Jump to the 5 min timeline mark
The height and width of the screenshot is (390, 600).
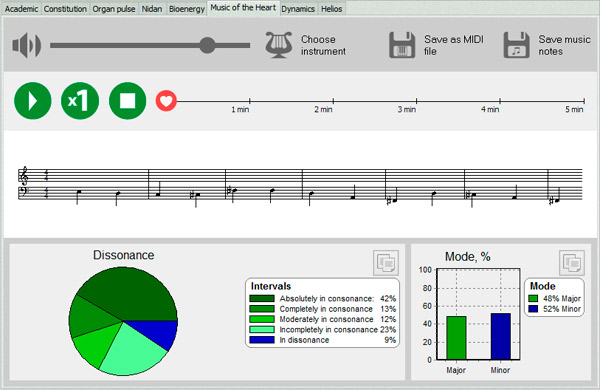(x=584, y=101)
